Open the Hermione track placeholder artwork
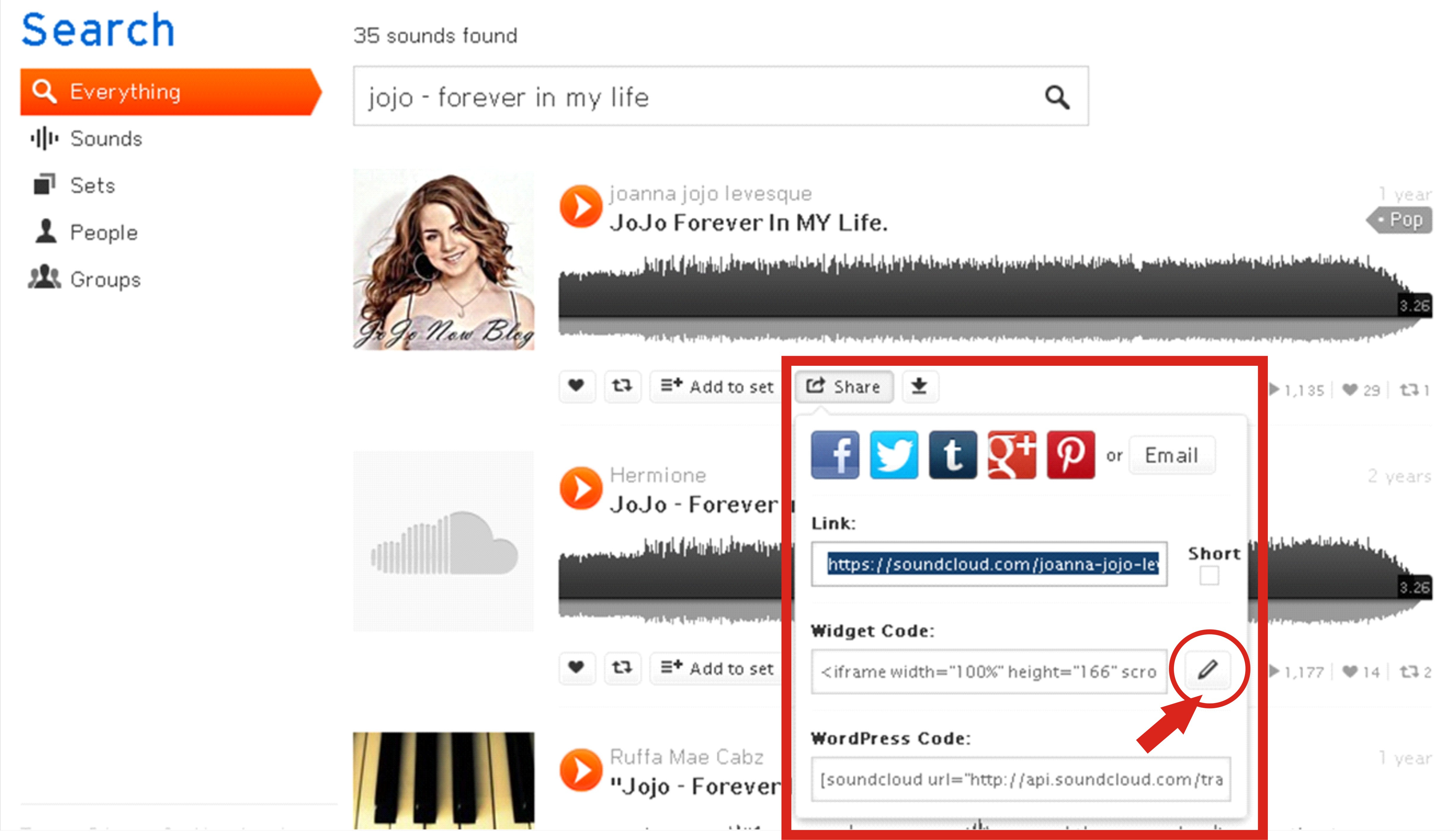 [x=444, y=541]
